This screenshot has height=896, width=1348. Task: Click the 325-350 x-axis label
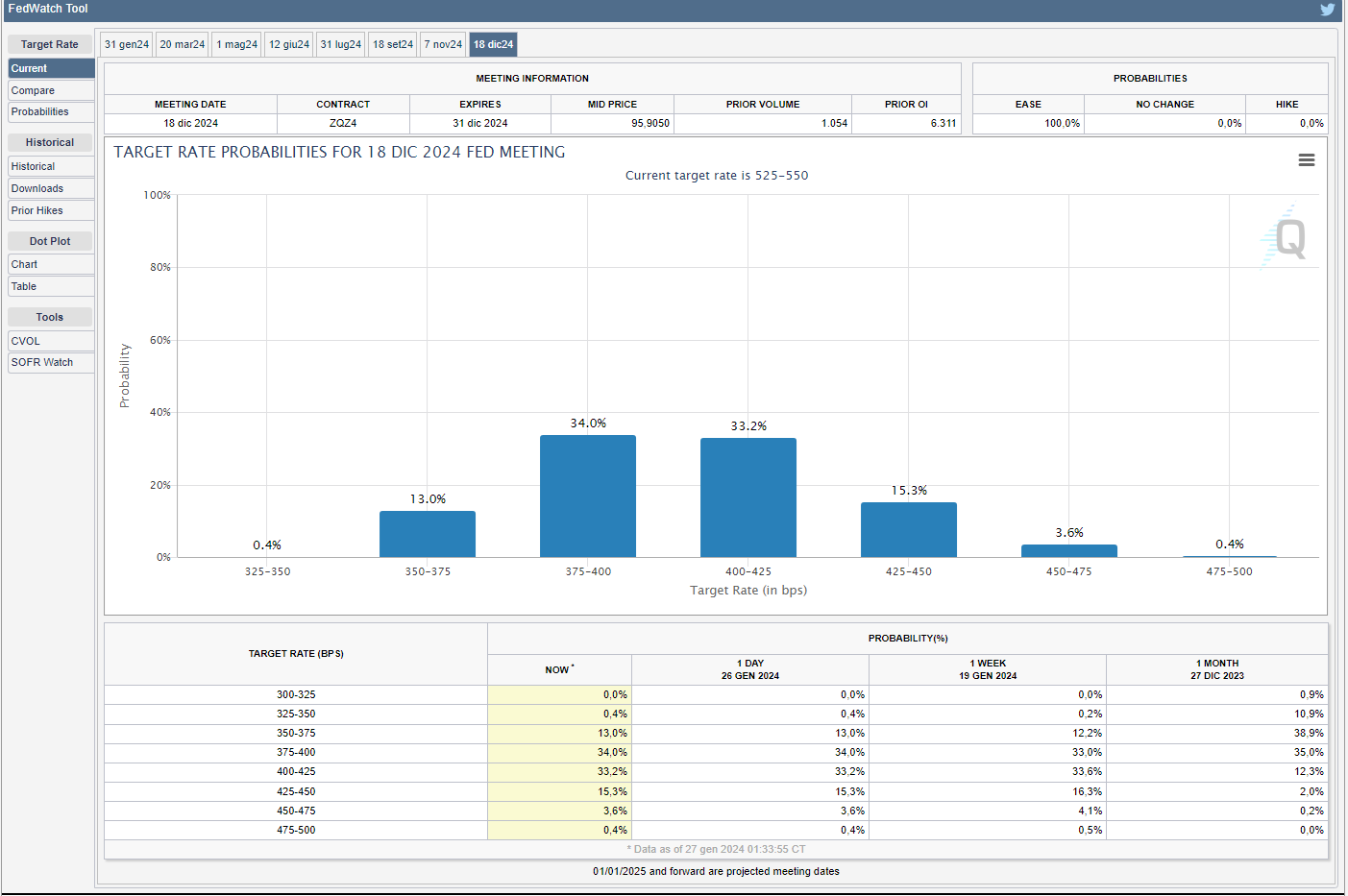coord(267,571)
